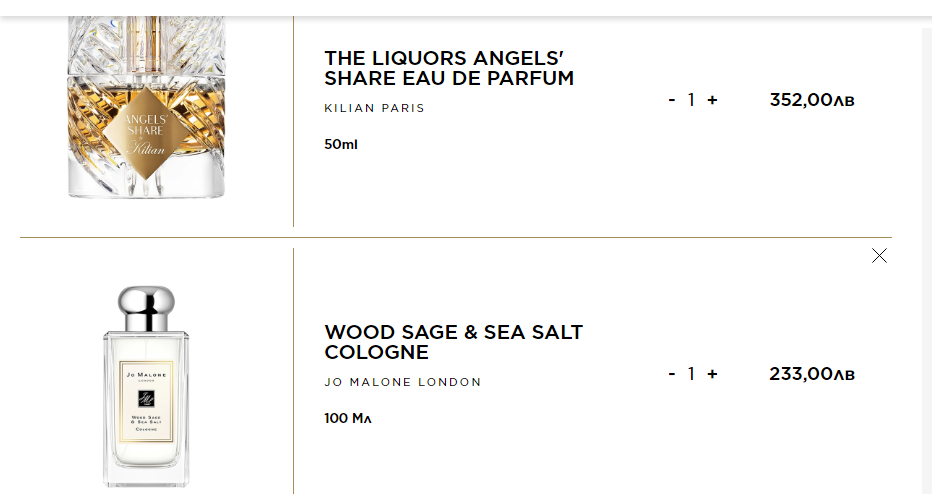Click the 50ml size label
This screenshot has width=932, height=494.
point(340,144)
